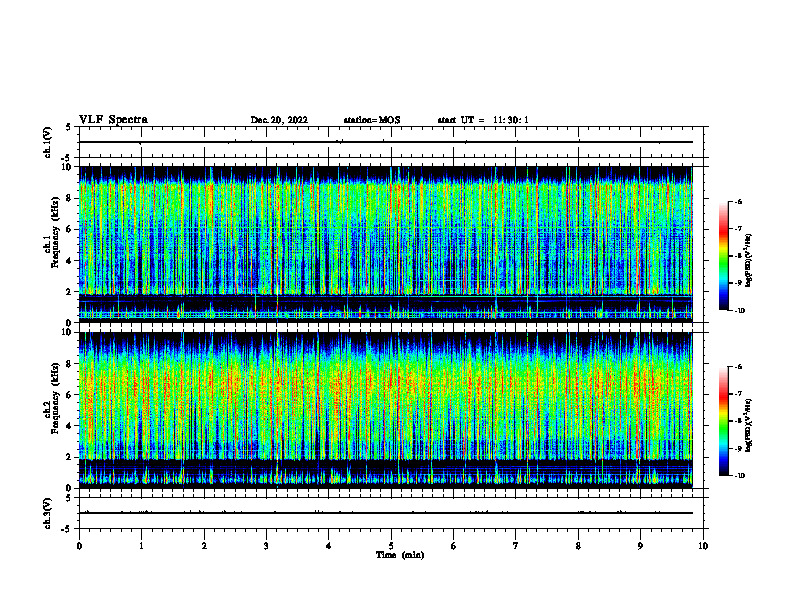Click inside the ch.2 spectrogram panel
The image size is (792, 612).
pos(385,410)
